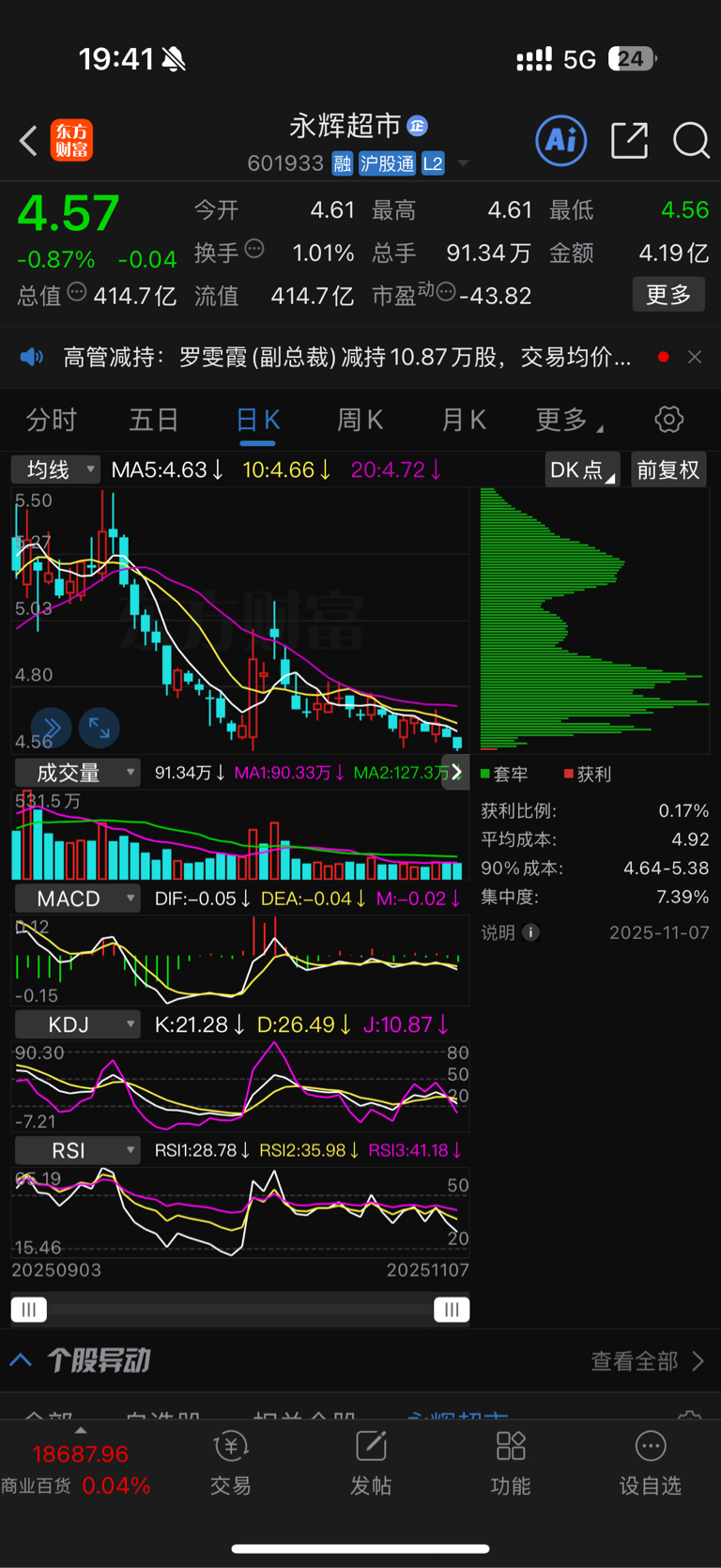Tap the 获利比例 0.17% row
The height and width of the screenshot is (1568, 721).
pyautogui.click(x=595, y=810)
